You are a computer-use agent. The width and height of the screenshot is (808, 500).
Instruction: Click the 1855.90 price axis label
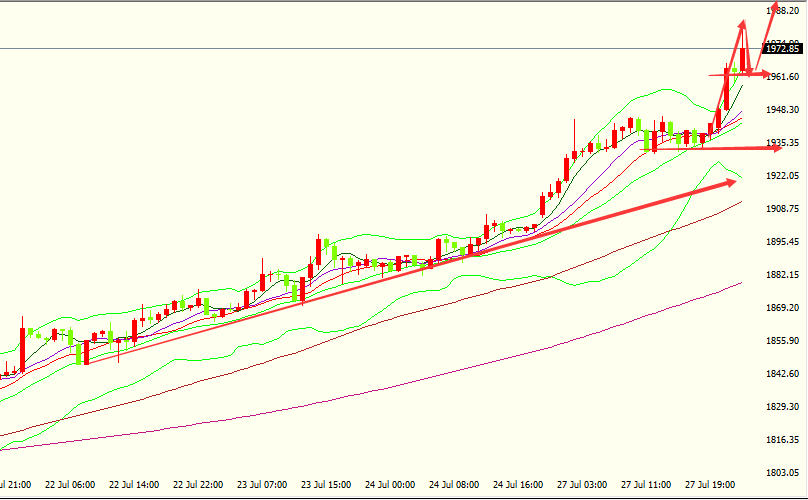point(782,341)
